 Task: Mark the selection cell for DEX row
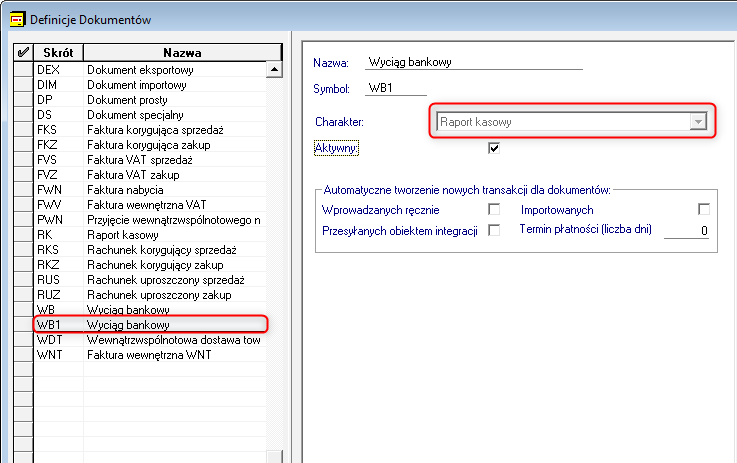pos(23,70)
